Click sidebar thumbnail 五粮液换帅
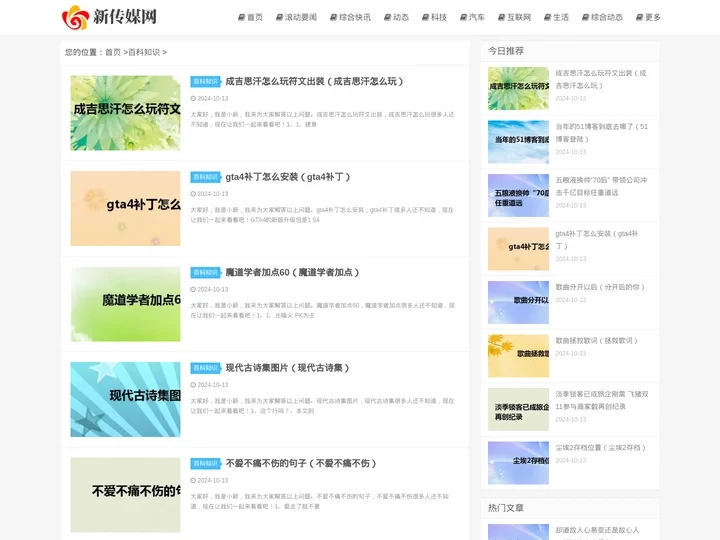This screenshot has width=720, height=540. click(x=518, y=196)
